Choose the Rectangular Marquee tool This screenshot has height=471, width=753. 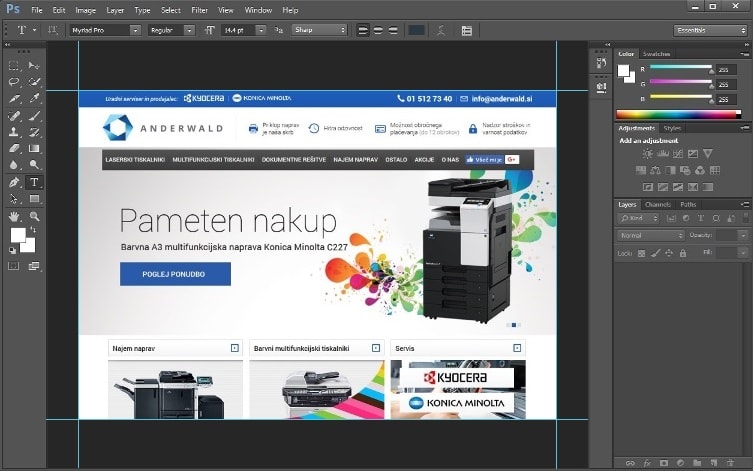14,65
